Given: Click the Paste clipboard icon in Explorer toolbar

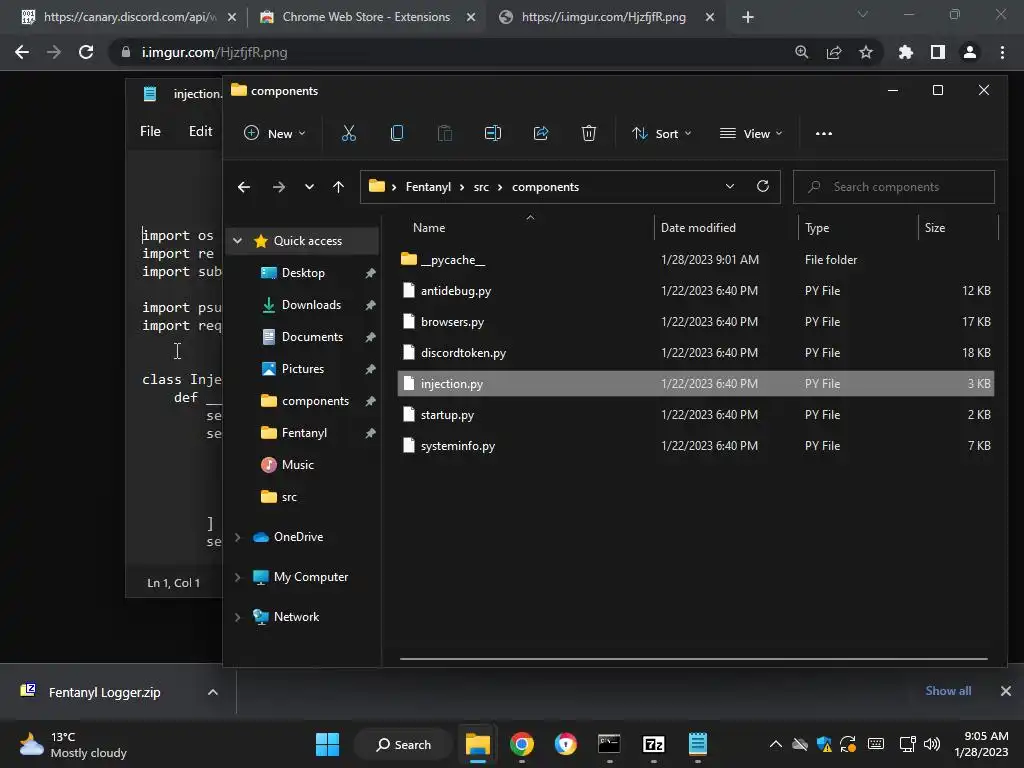Looking at the screenshot, I should click(x=445, y=133).
